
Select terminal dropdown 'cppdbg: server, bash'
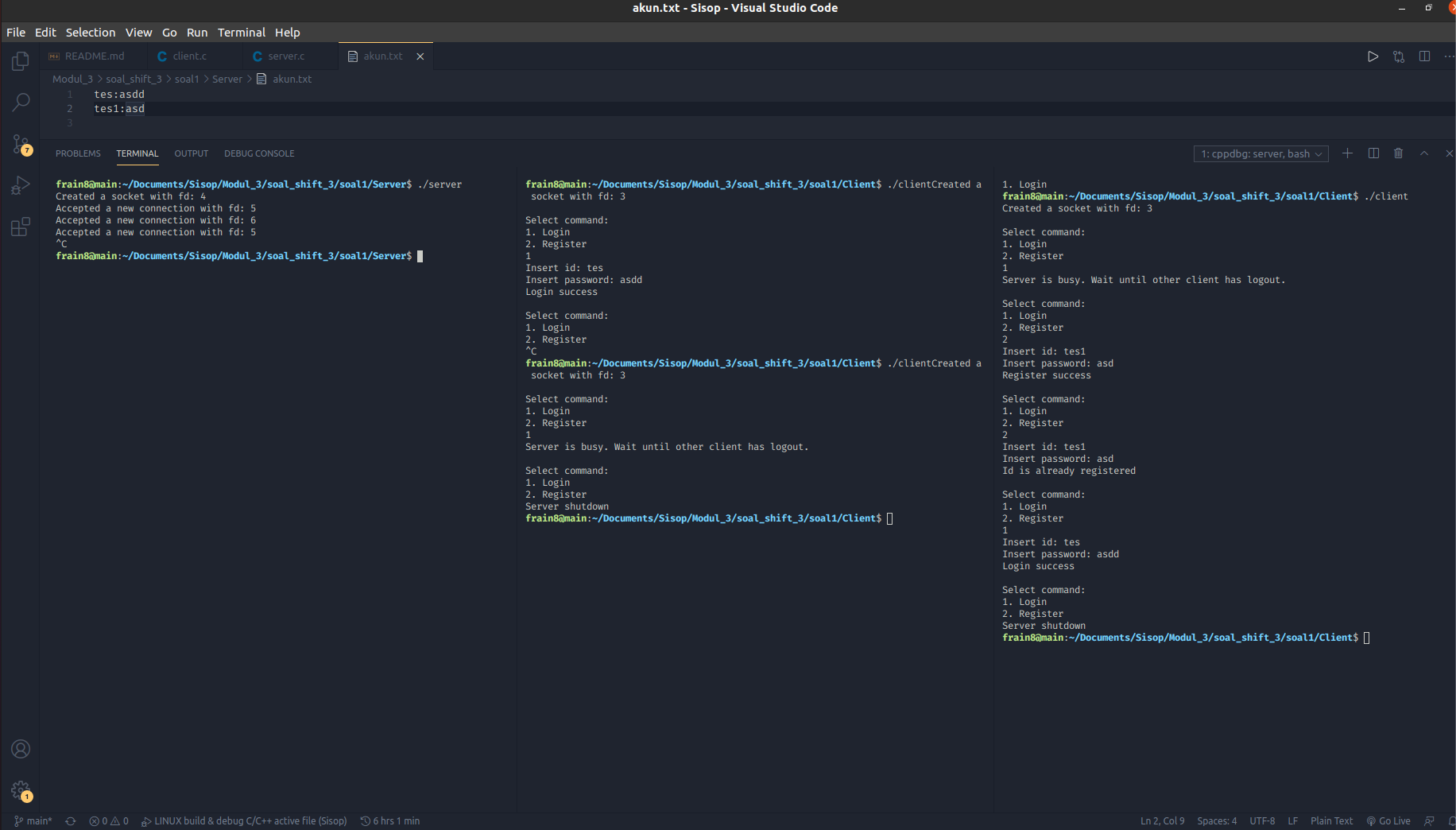click(x=1260, y=154)
